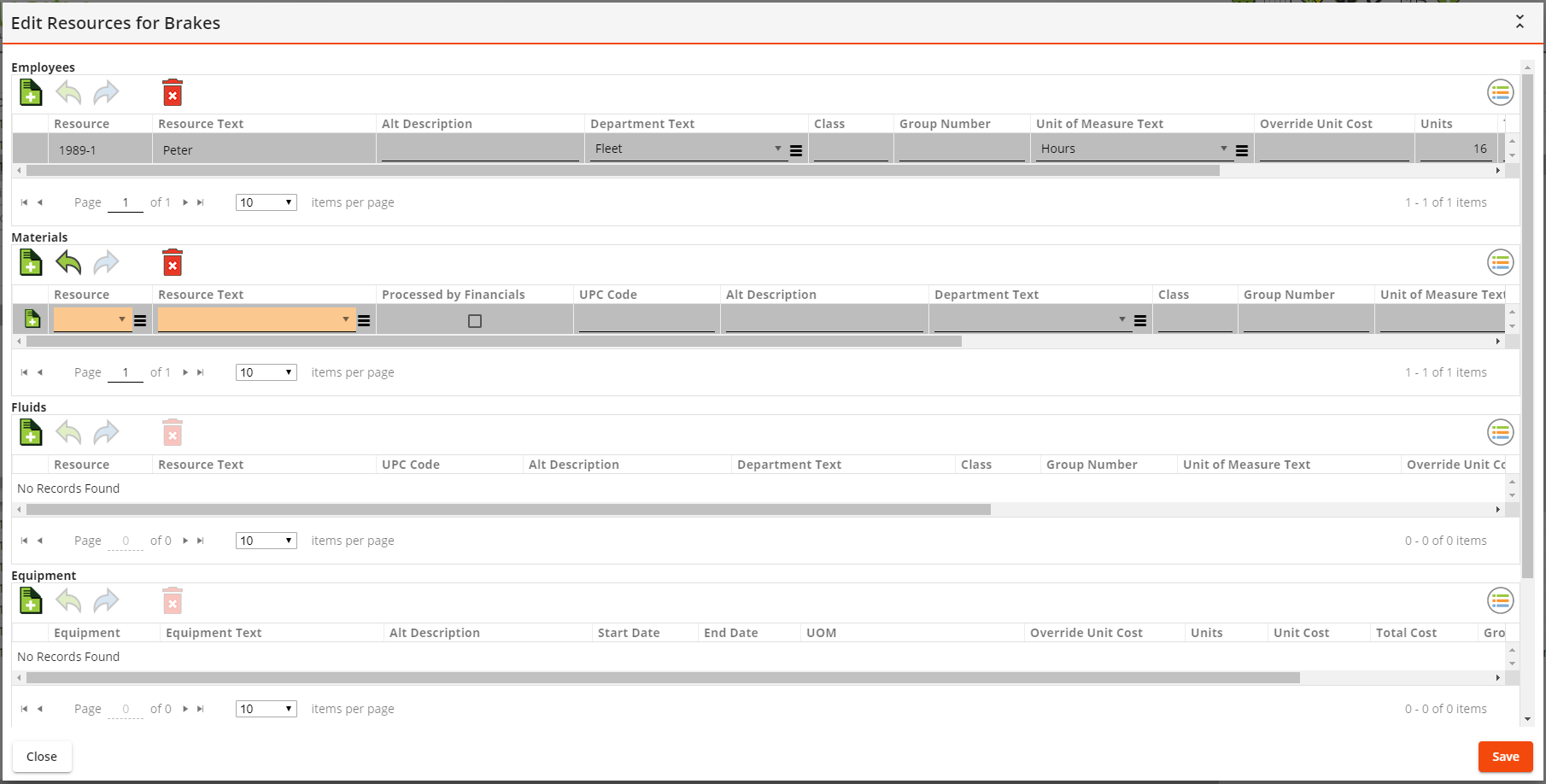Open column options menu for Employees grid

pyautogui.click(x=1500, y=92)
